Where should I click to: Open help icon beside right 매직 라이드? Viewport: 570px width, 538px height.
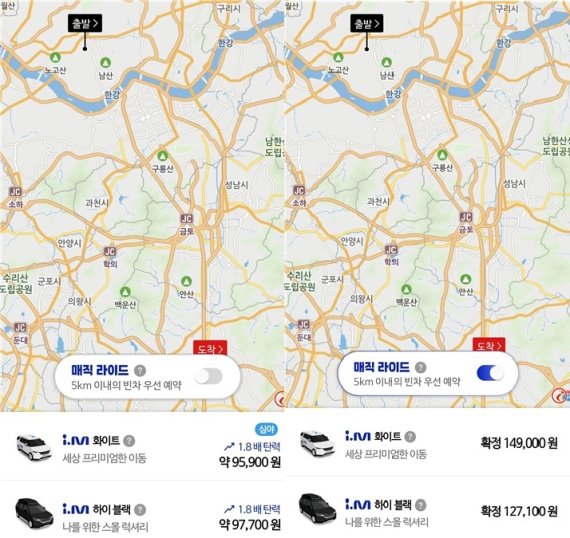coord(421,367)
